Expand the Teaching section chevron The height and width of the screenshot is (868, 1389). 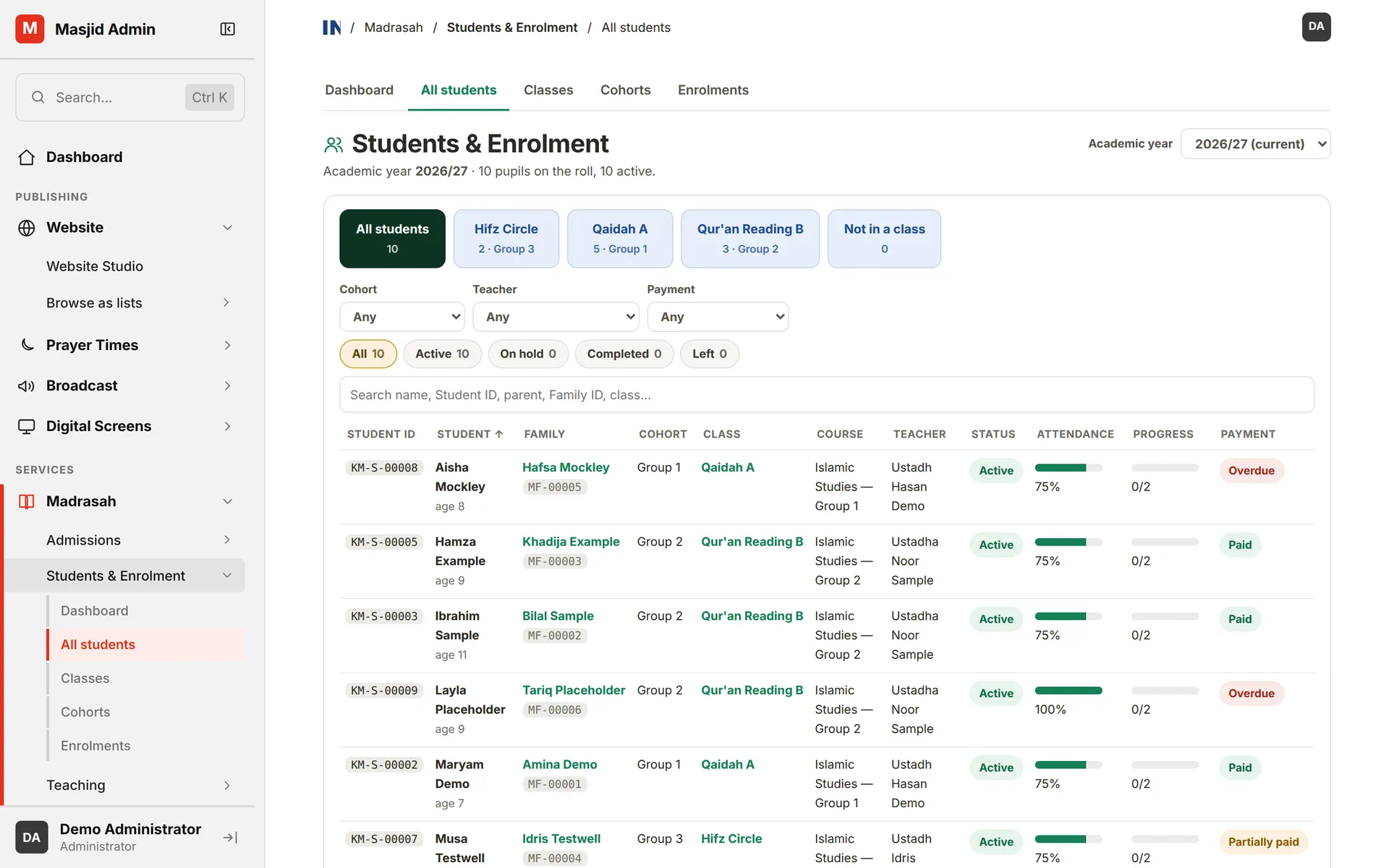pos(227,786)
